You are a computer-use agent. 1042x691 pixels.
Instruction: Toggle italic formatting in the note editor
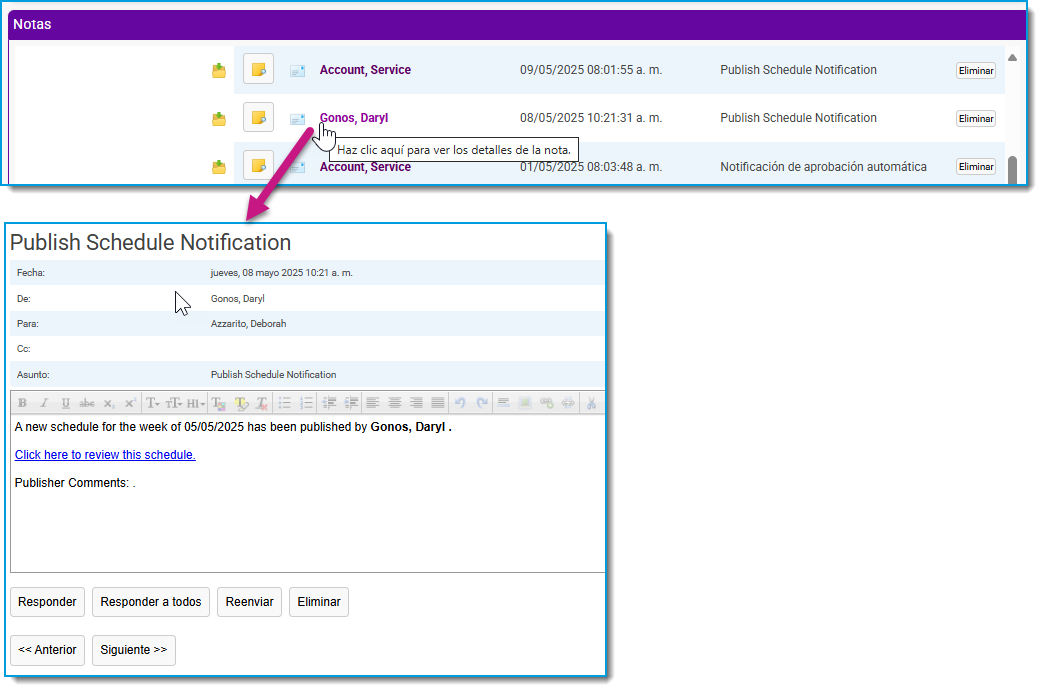[44, 403]
